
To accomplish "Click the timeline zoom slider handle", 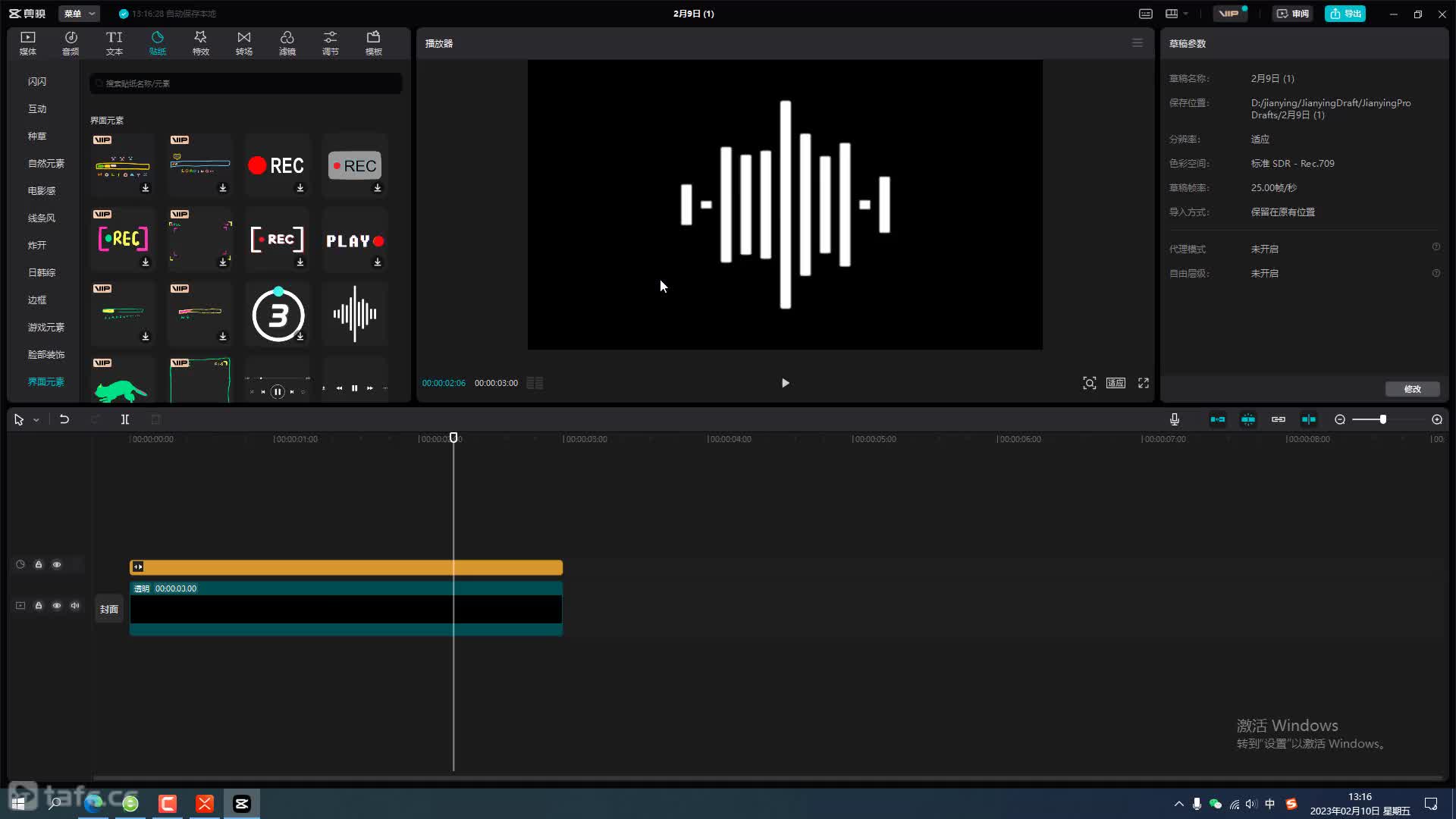I will point(1383,419).
